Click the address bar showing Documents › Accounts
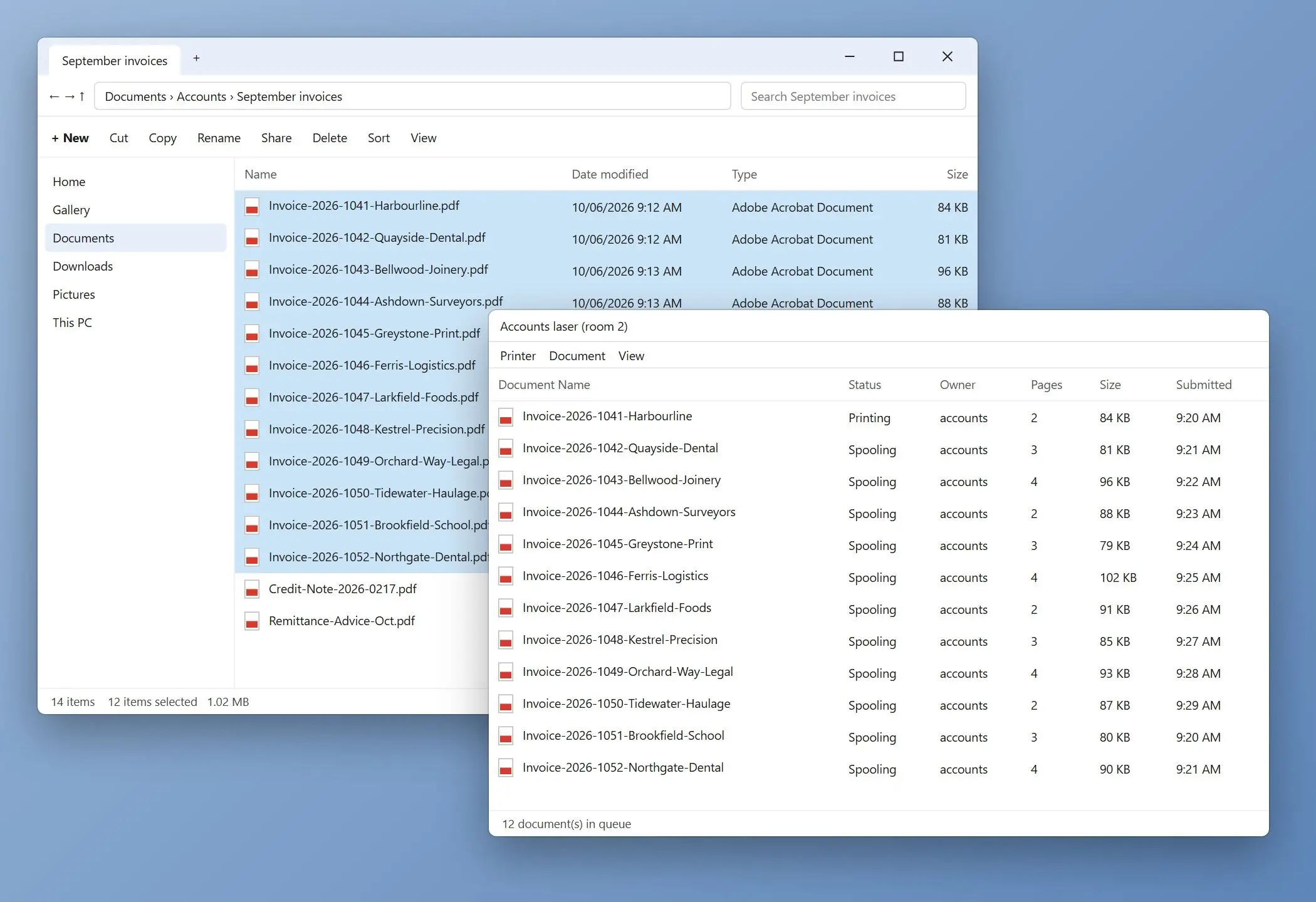The height and width of the screenshot is (902, 1316). point(412,96)
